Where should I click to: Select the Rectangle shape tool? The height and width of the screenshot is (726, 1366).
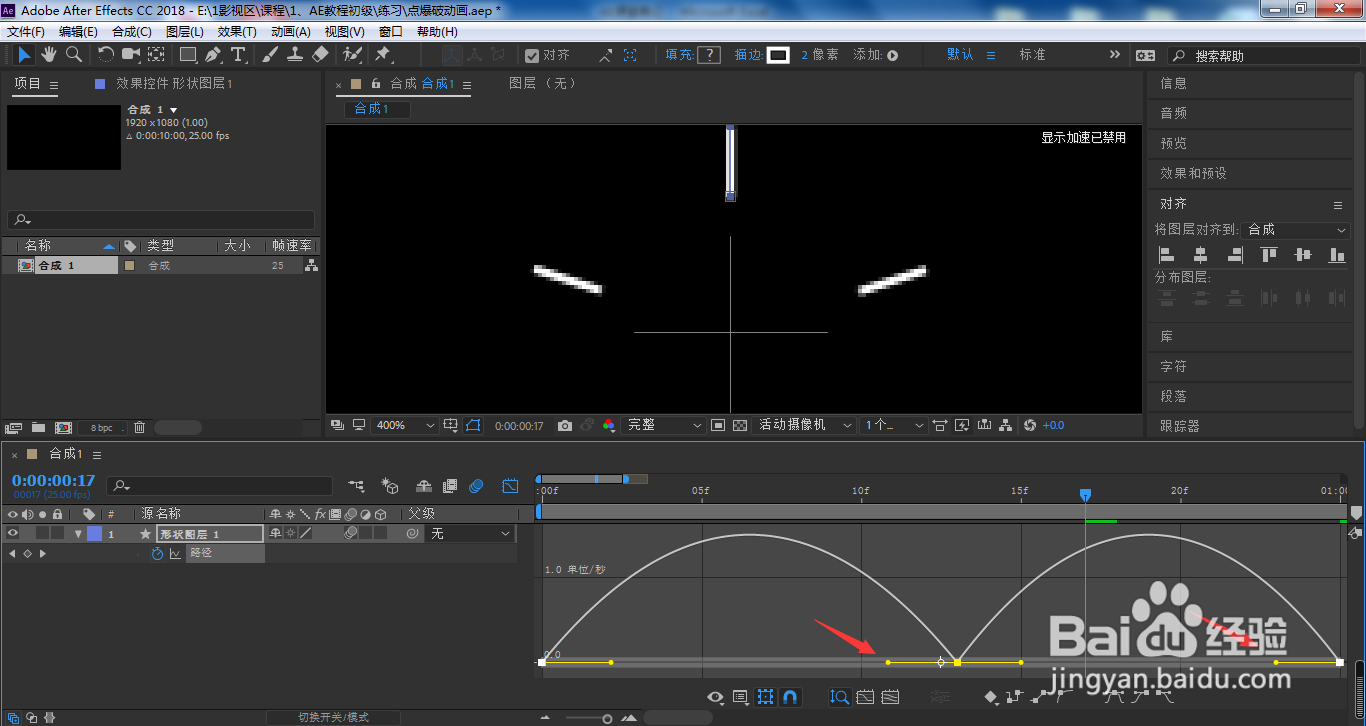pos(188,54)
